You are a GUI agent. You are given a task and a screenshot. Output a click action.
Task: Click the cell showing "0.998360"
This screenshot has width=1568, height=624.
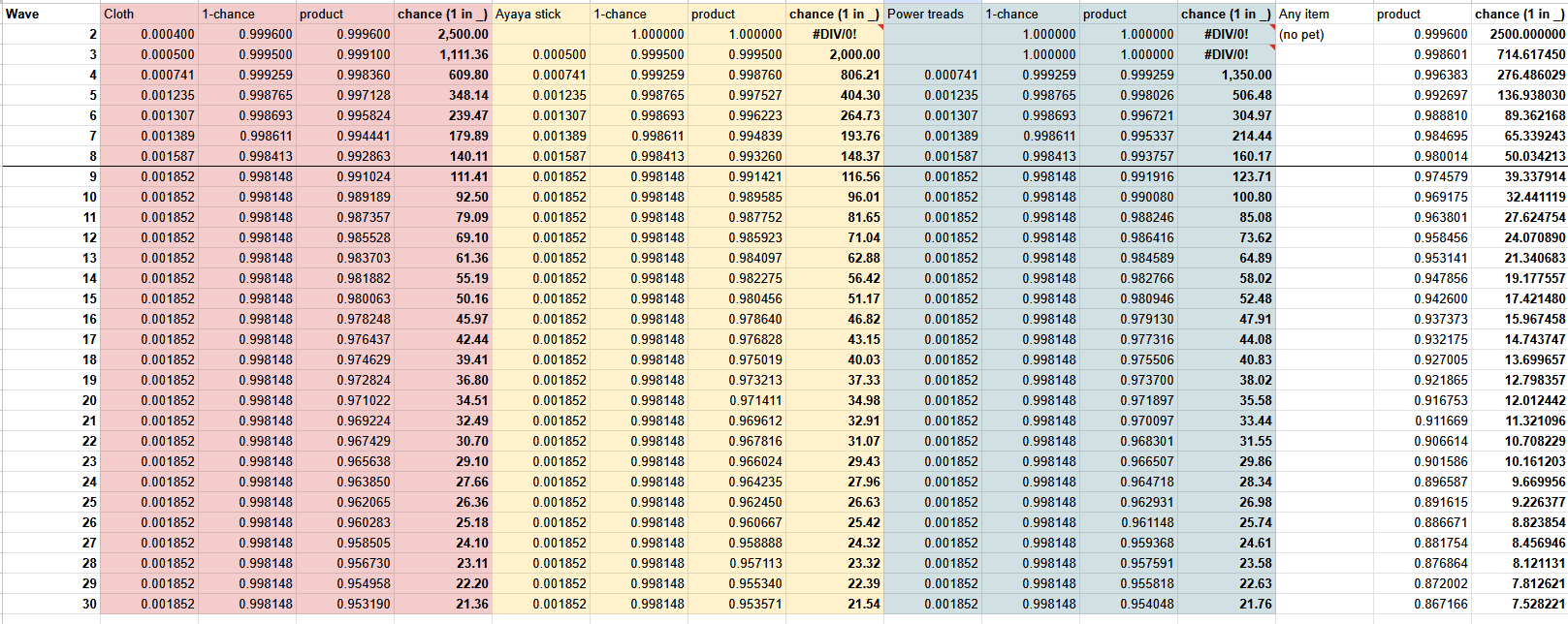[x=345, y=75]
